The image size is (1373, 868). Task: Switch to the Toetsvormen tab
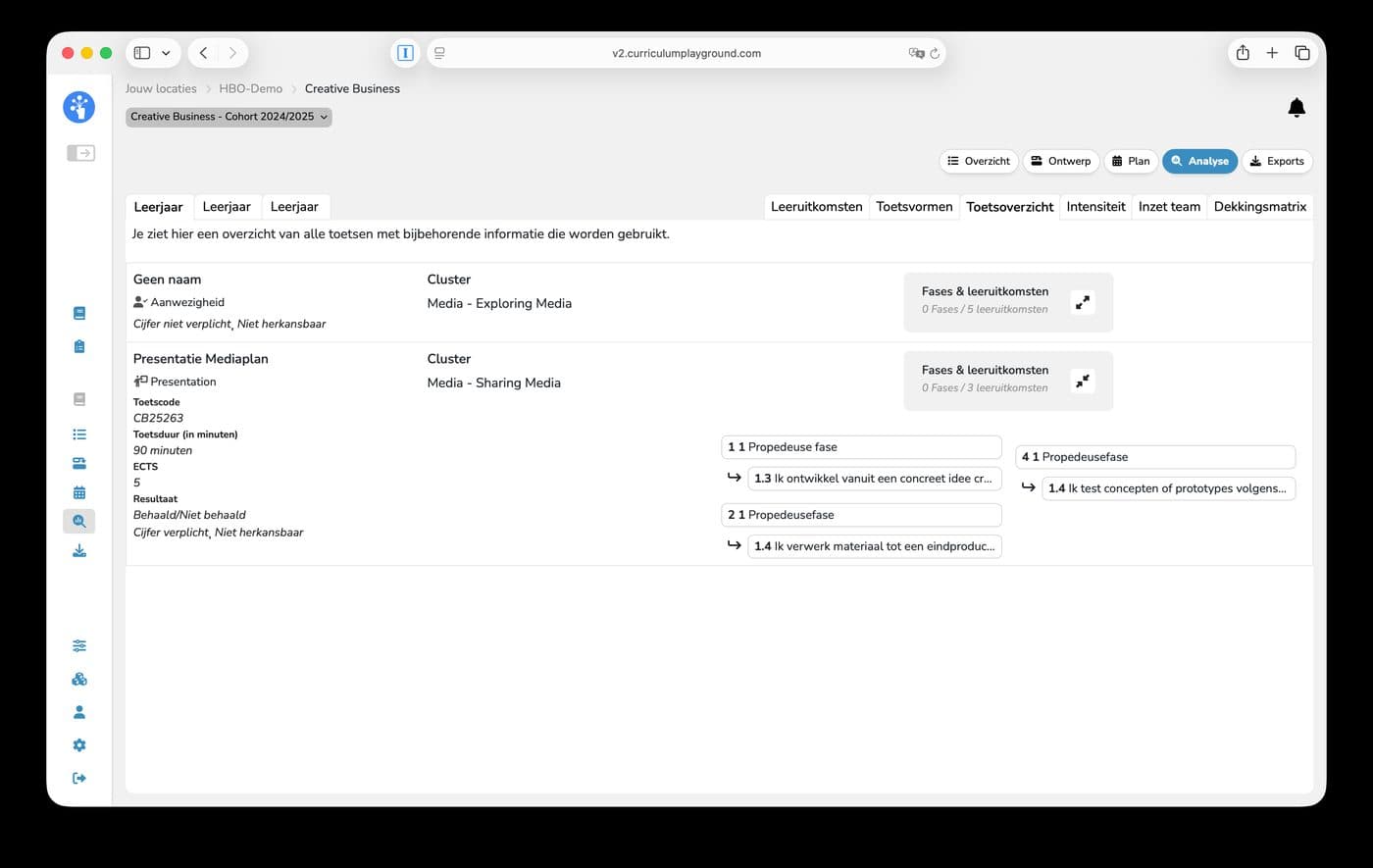[x=914, y=207]
